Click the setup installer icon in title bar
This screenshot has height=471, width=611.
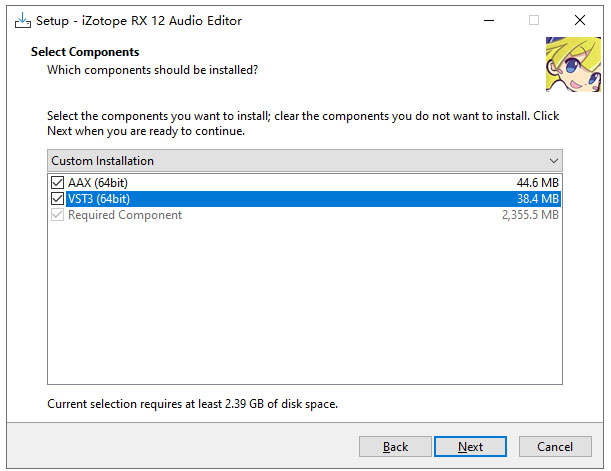pyautogui.click(x=23, y=20)
